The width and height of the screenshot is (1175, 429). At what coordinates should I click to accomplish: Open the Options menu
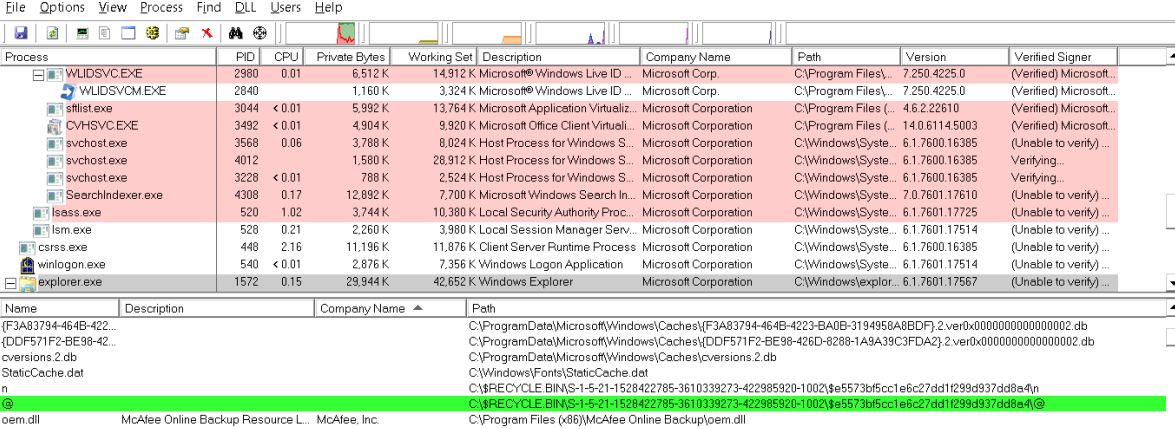61,7
